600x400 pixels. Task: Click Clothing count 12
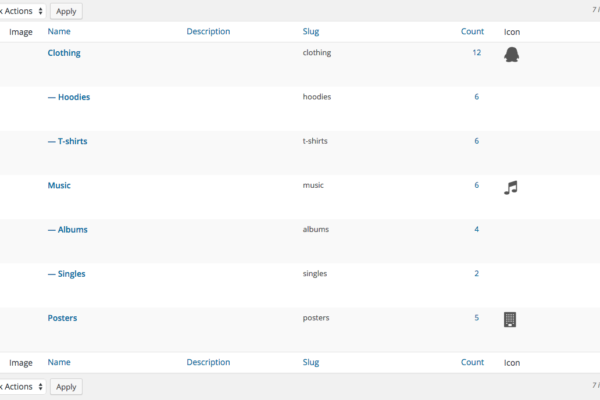coord(476,52)
